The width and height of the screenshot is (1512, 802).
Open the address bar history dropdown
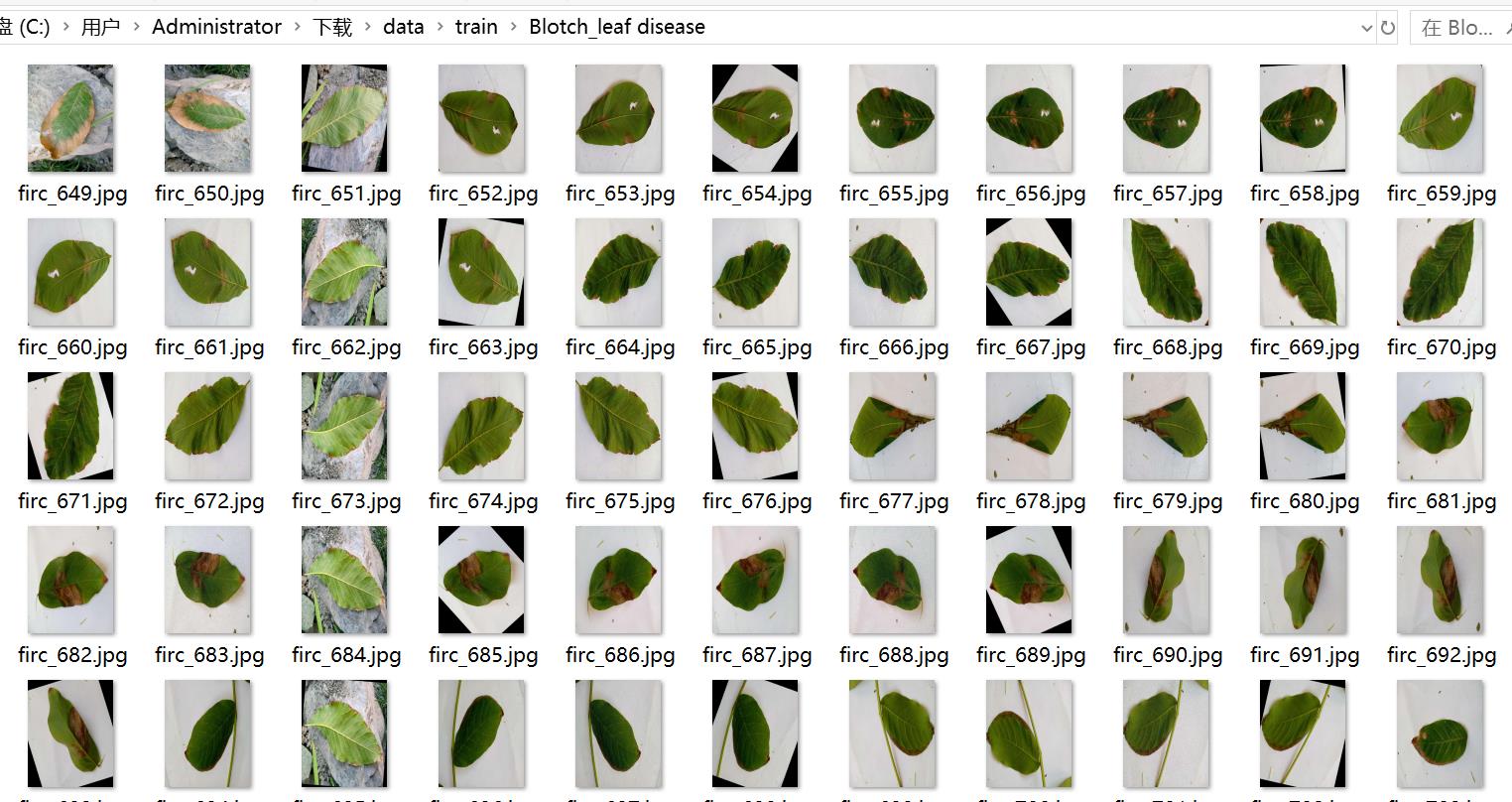point(1367,28)
